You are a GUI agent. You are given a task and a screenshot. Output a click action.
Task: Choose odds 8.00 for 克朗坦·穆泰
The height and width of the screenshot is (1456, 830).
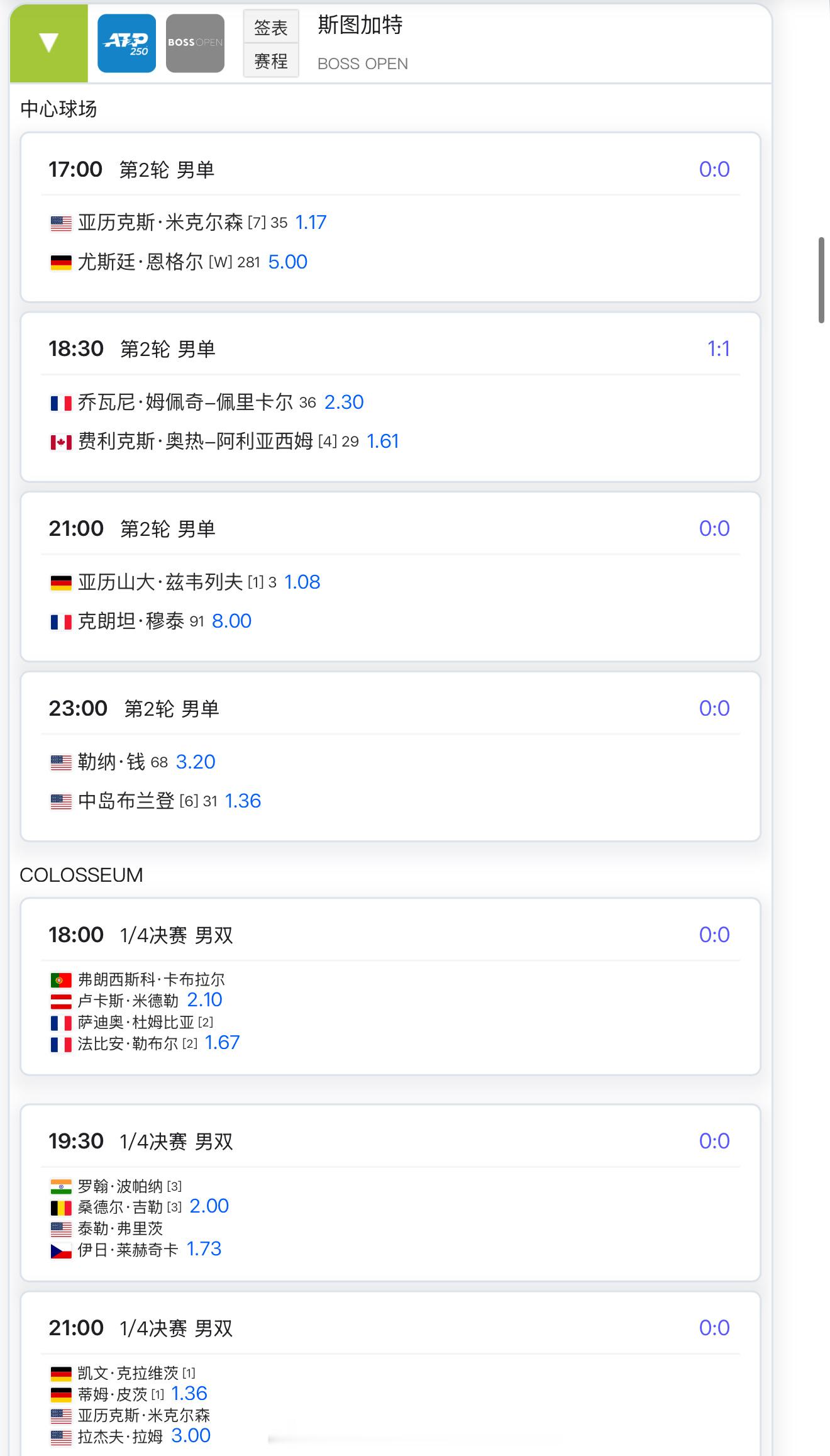pyautogui.click(x=231, y=621)
